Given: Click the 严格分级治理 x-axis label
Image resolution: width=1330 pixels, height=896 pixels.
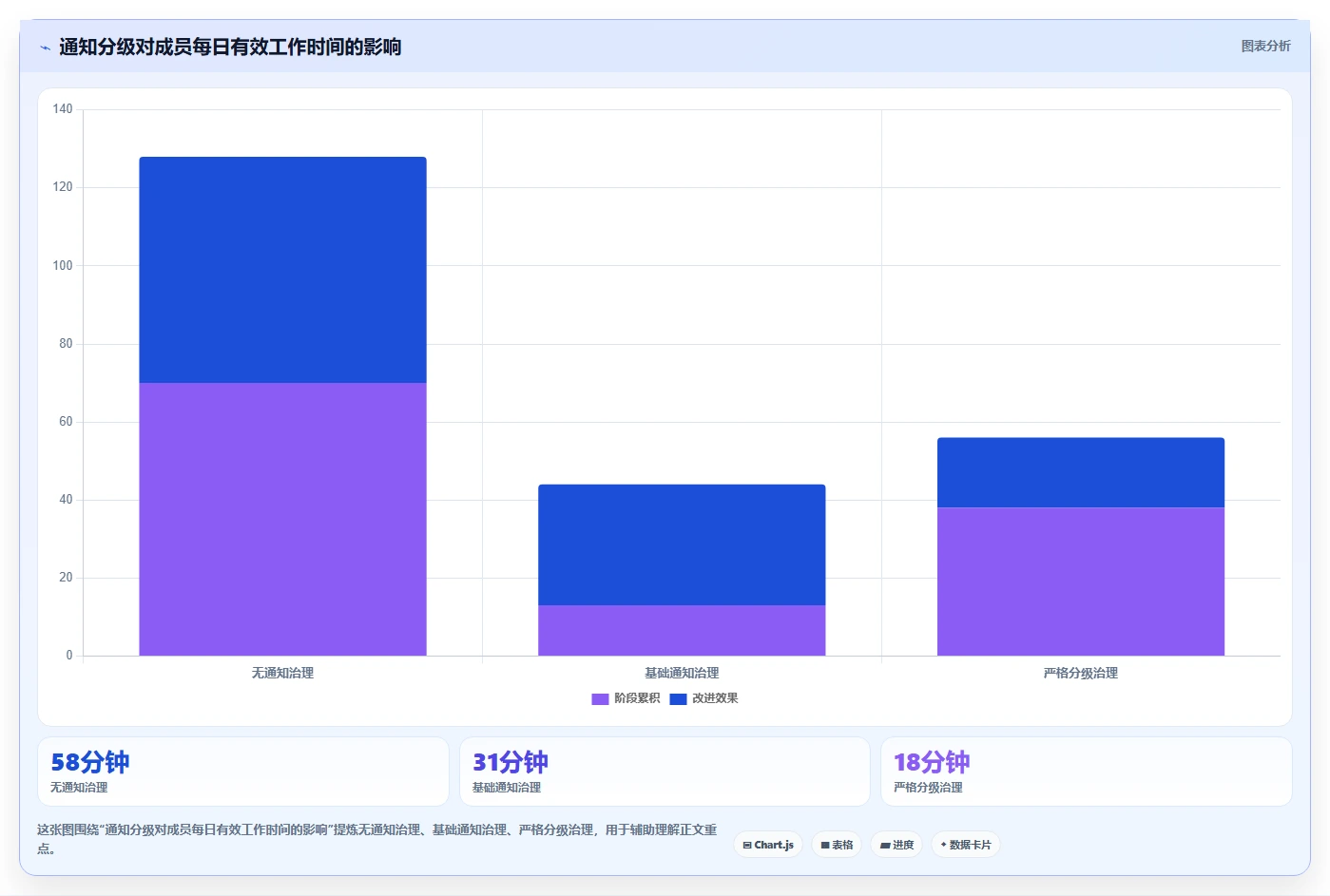Looking at the screenshot, I should coord(1081,673).
